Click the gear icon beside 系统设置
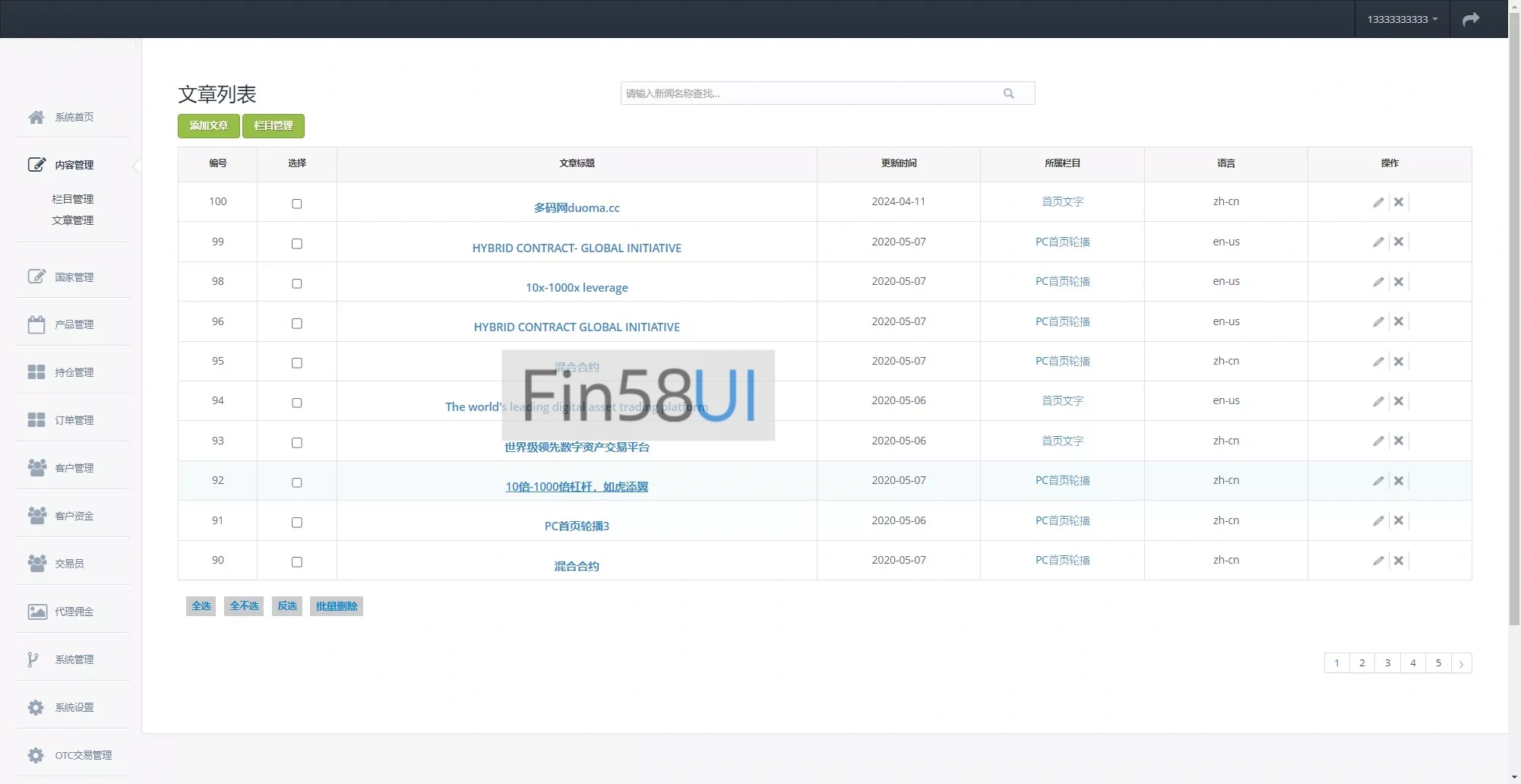The width and height of the screenshot is (1521, 784). pos(36,707)
